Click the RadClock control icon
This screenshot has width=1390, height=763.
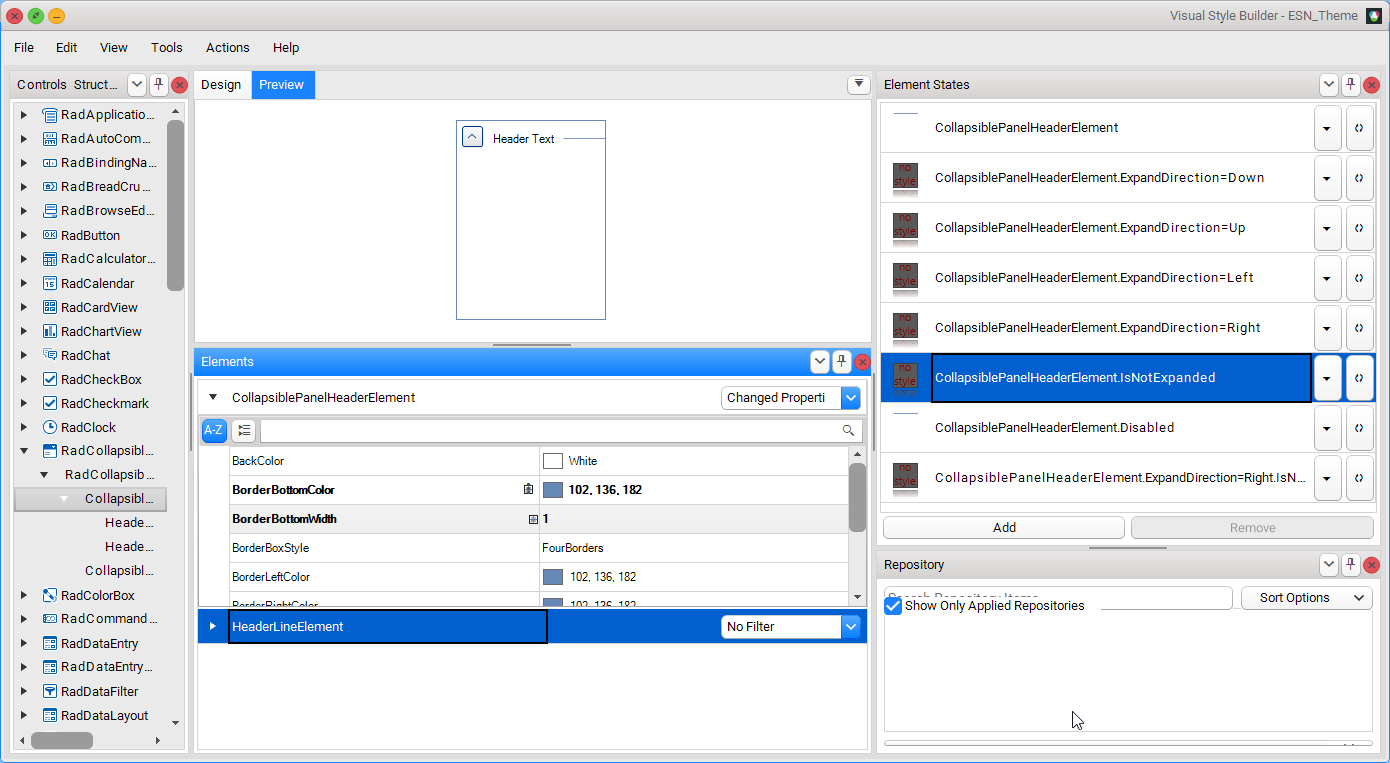(x=50, y=427)
